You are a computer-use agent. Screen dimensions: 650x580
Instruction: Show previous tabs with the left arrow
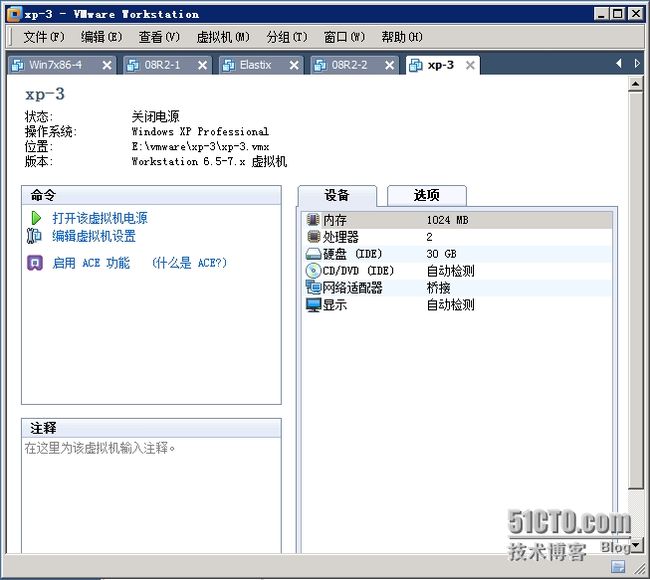coord(619,63)
